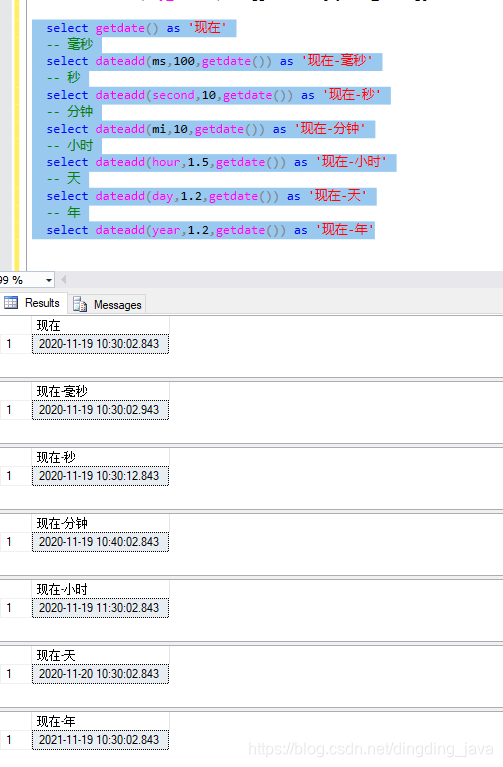Click the 现在-年 column header

(100, 722)
